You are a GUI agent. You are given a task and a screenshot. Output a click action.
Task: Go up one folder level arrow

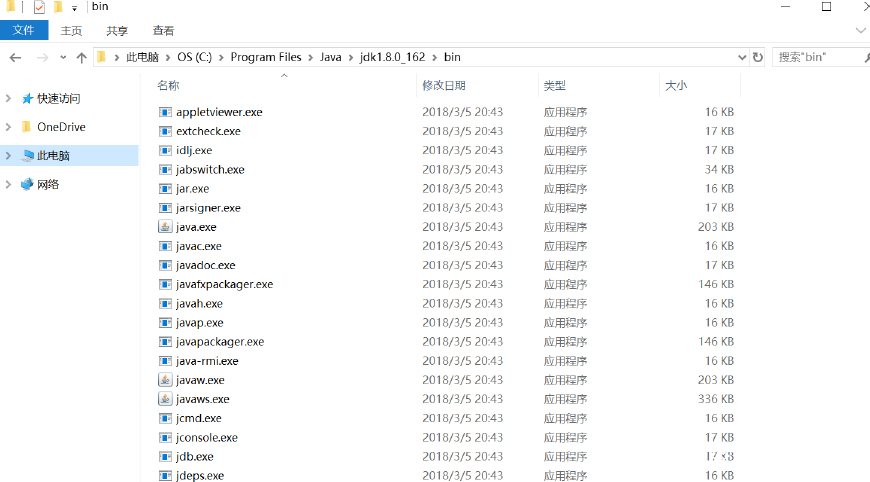click(82, 58)
